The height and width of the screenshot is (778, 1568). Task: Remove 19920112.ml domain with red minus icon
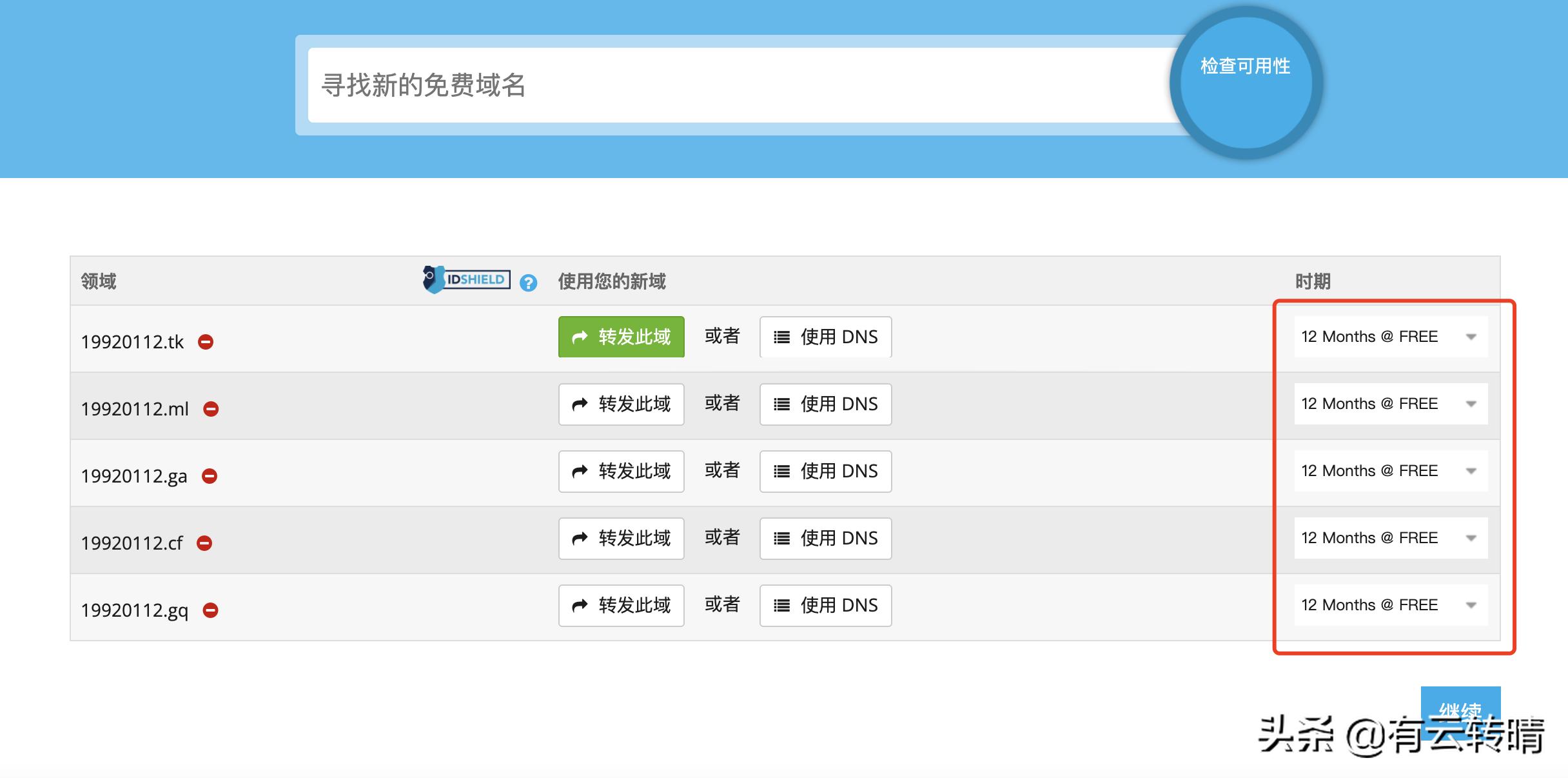(x=211, y=409)
